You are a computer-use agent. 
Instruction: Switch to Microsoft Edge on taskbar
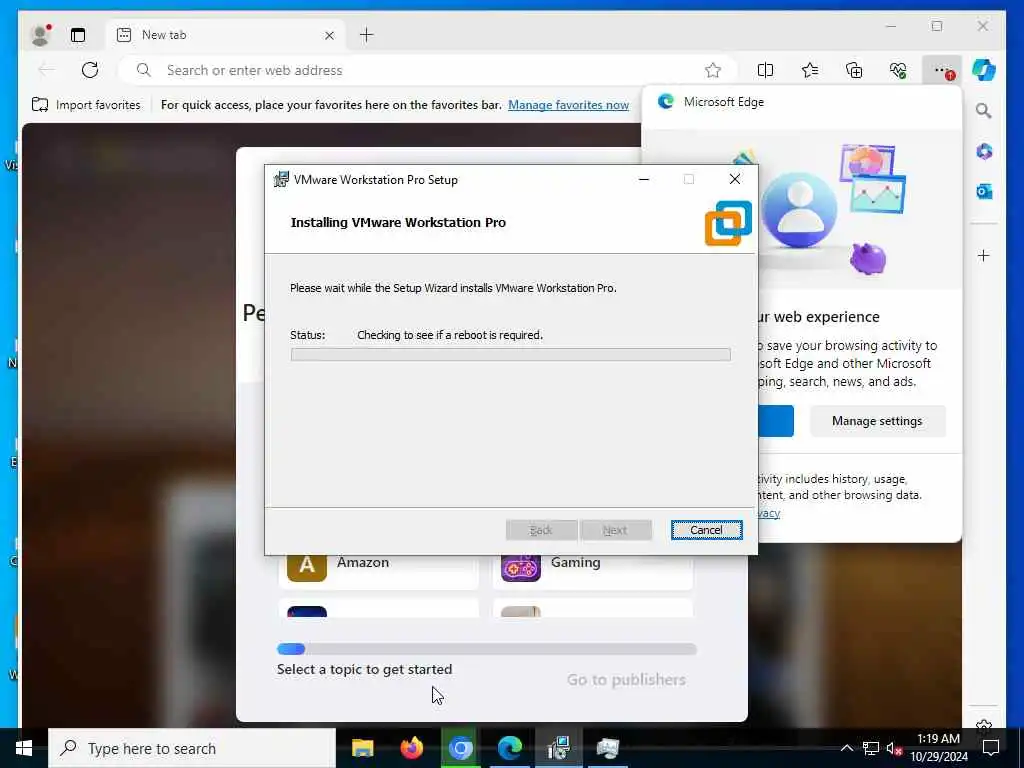(509, 748)
